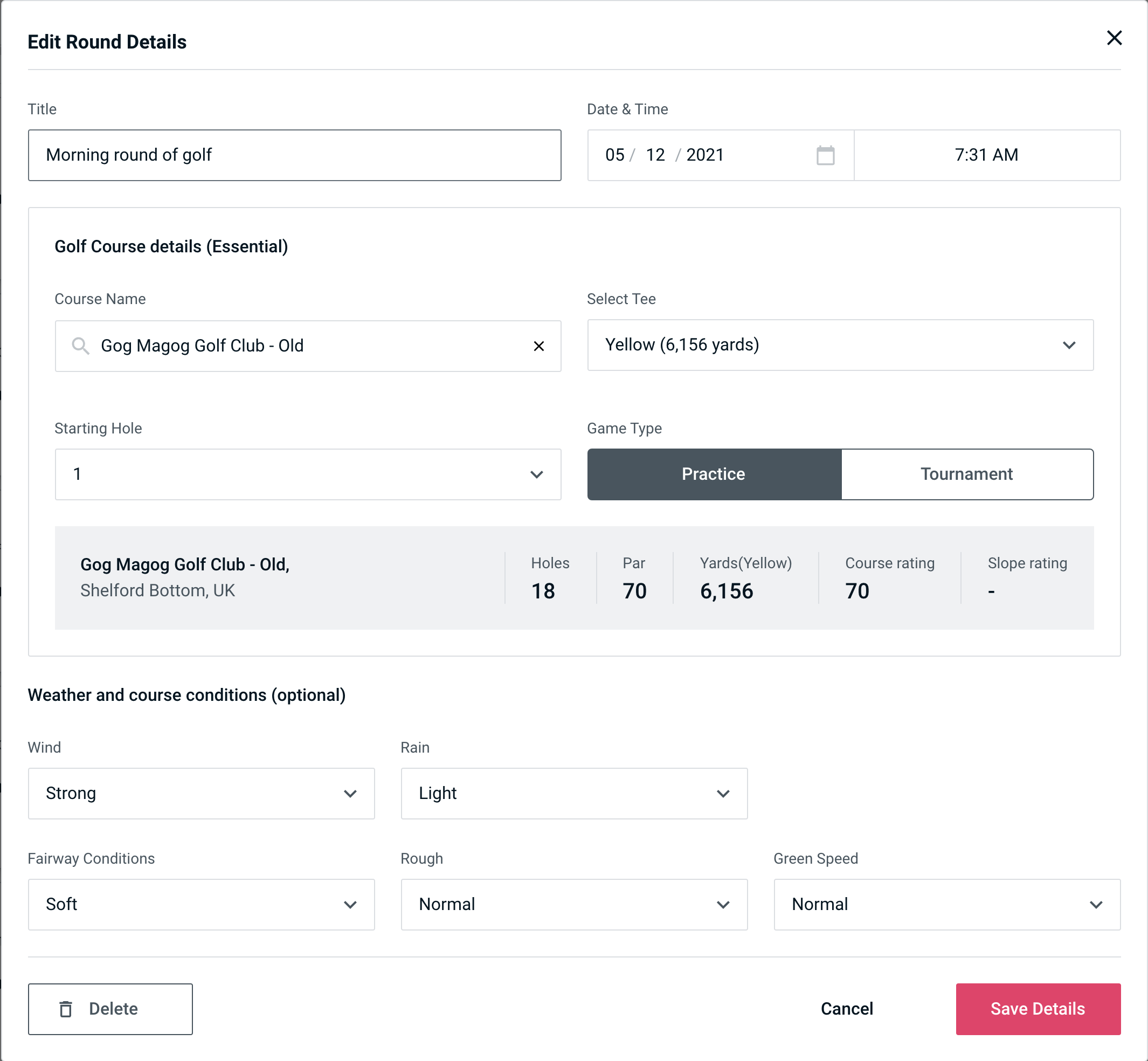
Task: Clear the Course Name field with X icon
Action: [539, 345]
